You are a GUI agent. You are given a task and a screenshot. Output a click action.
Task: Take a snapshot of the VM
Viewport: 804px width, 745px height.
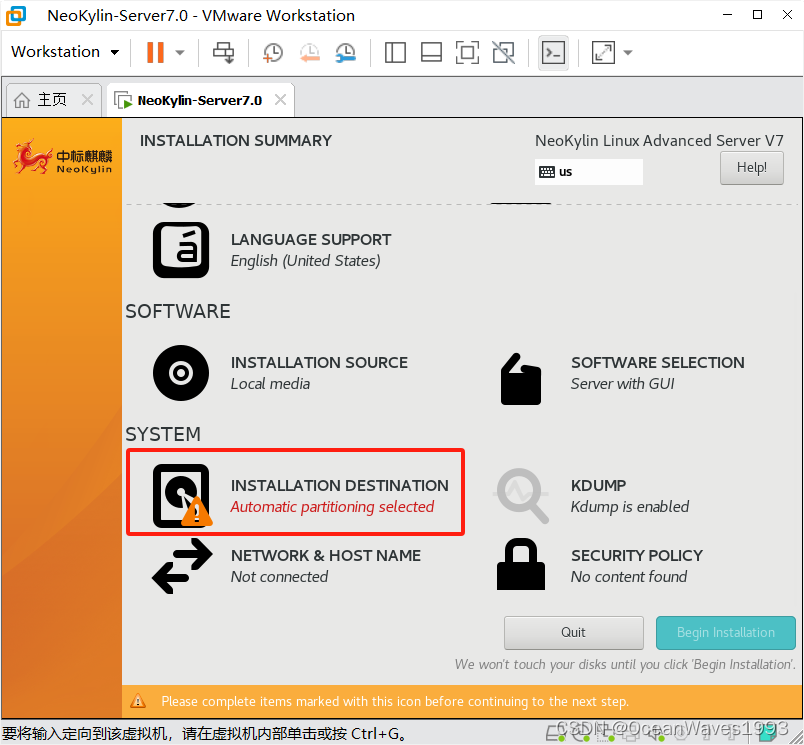point(272,52)
